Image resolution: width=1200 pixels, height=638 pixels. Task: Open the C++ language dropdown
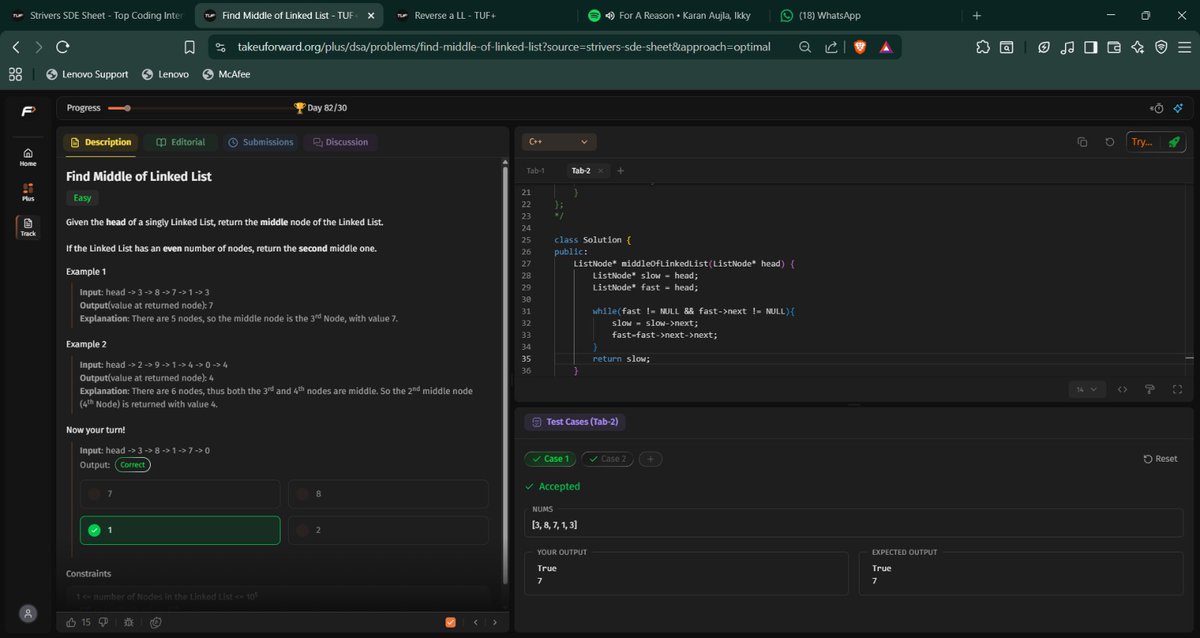[x=559, y=142]
